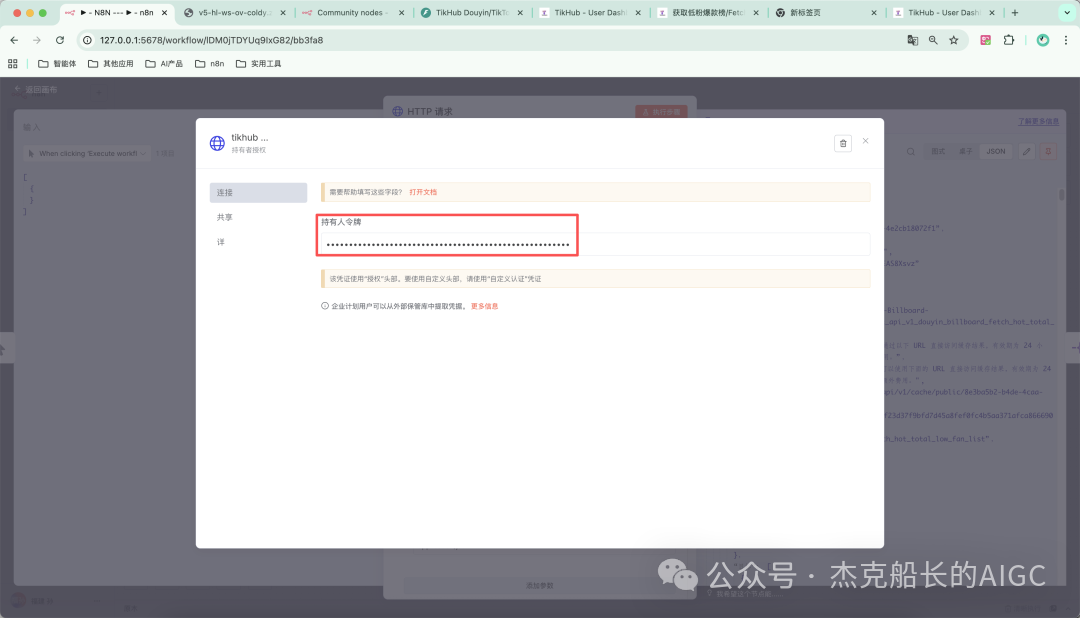Open a new browser tab

click(x=1015, y=12)
